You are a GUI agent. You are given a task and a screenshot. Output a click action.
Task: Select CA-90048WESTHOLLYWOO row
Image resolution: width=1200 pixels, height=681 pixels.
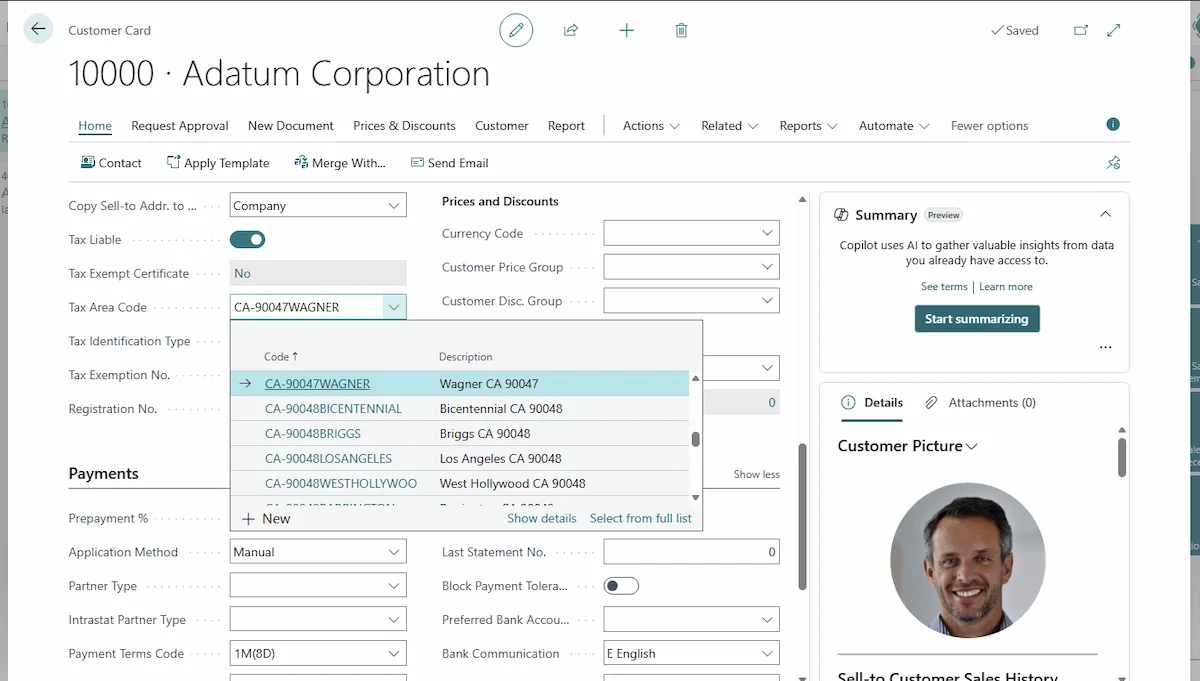coord(459,483)
